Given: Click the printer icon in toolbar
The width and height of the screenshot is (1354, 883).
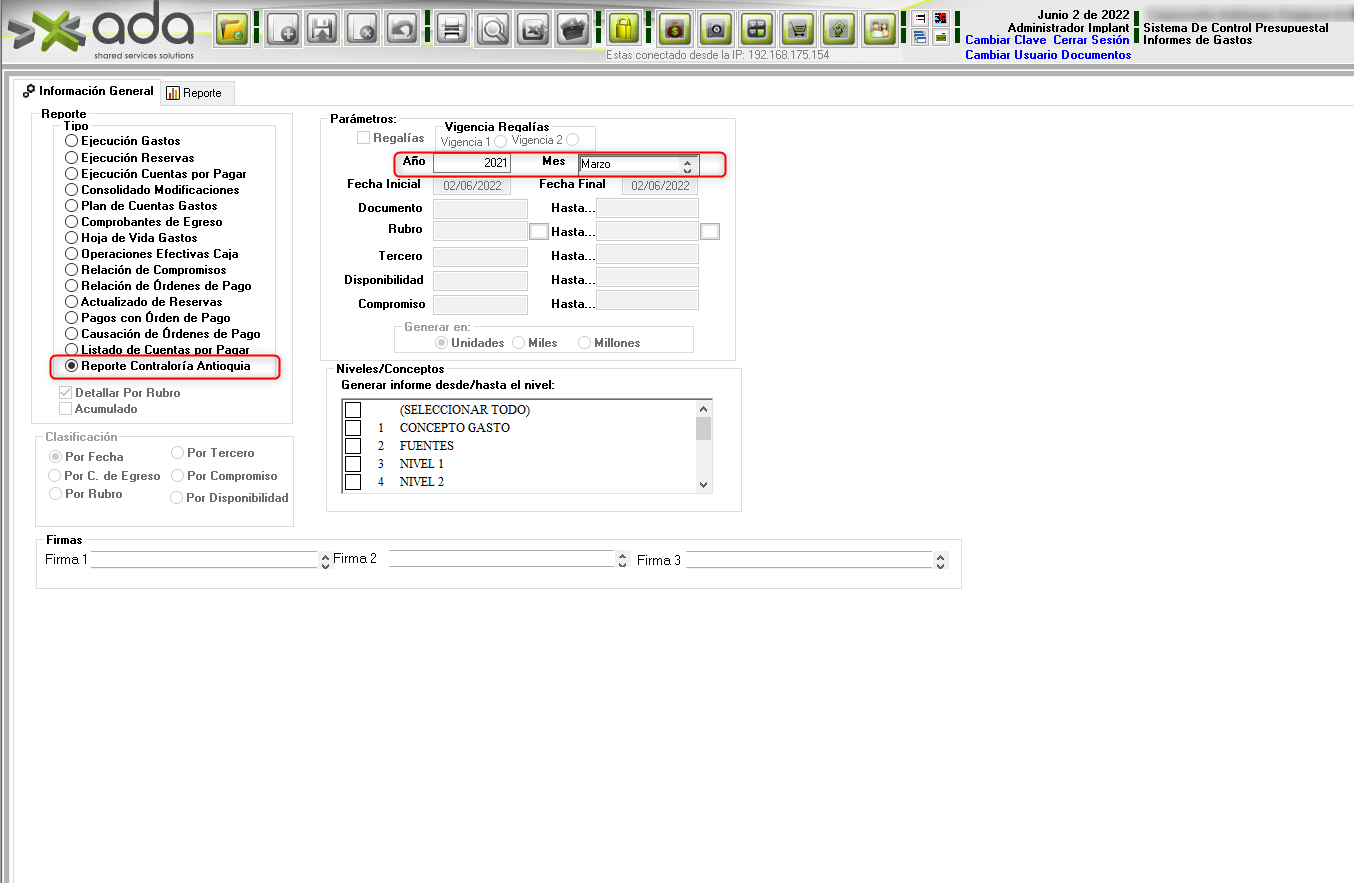Looking at the screenshot, I should [x=451, y=30].
